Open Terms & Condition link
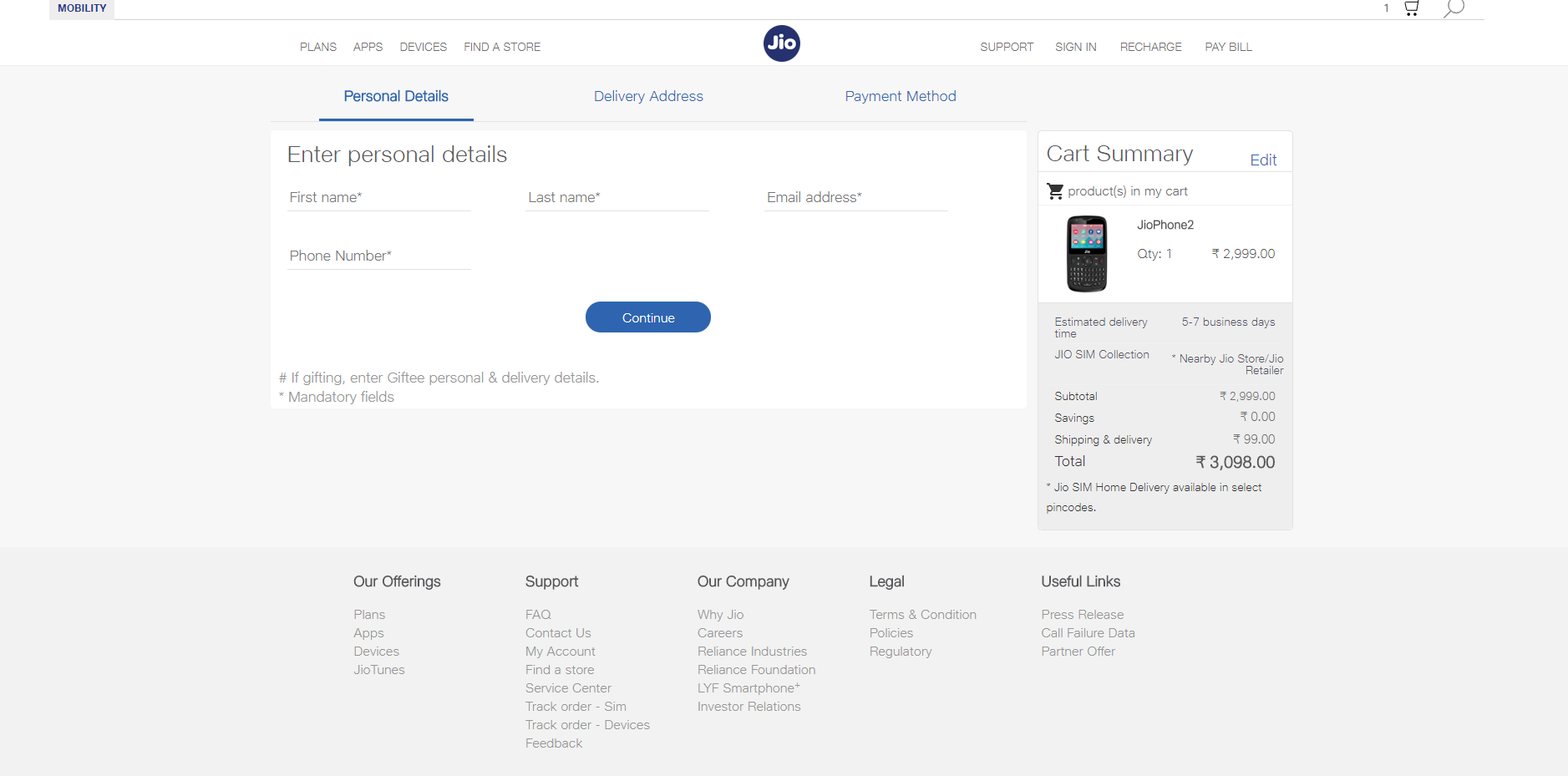Viewport: 1568px width, 776px height. click(x=922, y=614)
